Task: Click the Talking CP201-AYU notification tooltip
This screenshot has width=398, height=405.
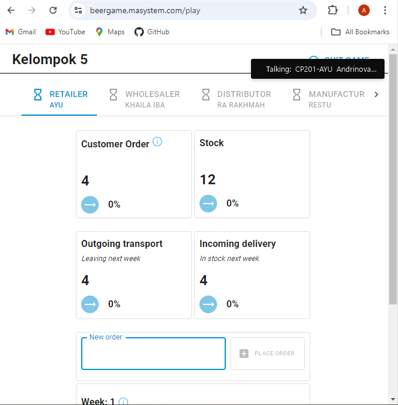Action: pyautogui.click(x=318, y=69)
